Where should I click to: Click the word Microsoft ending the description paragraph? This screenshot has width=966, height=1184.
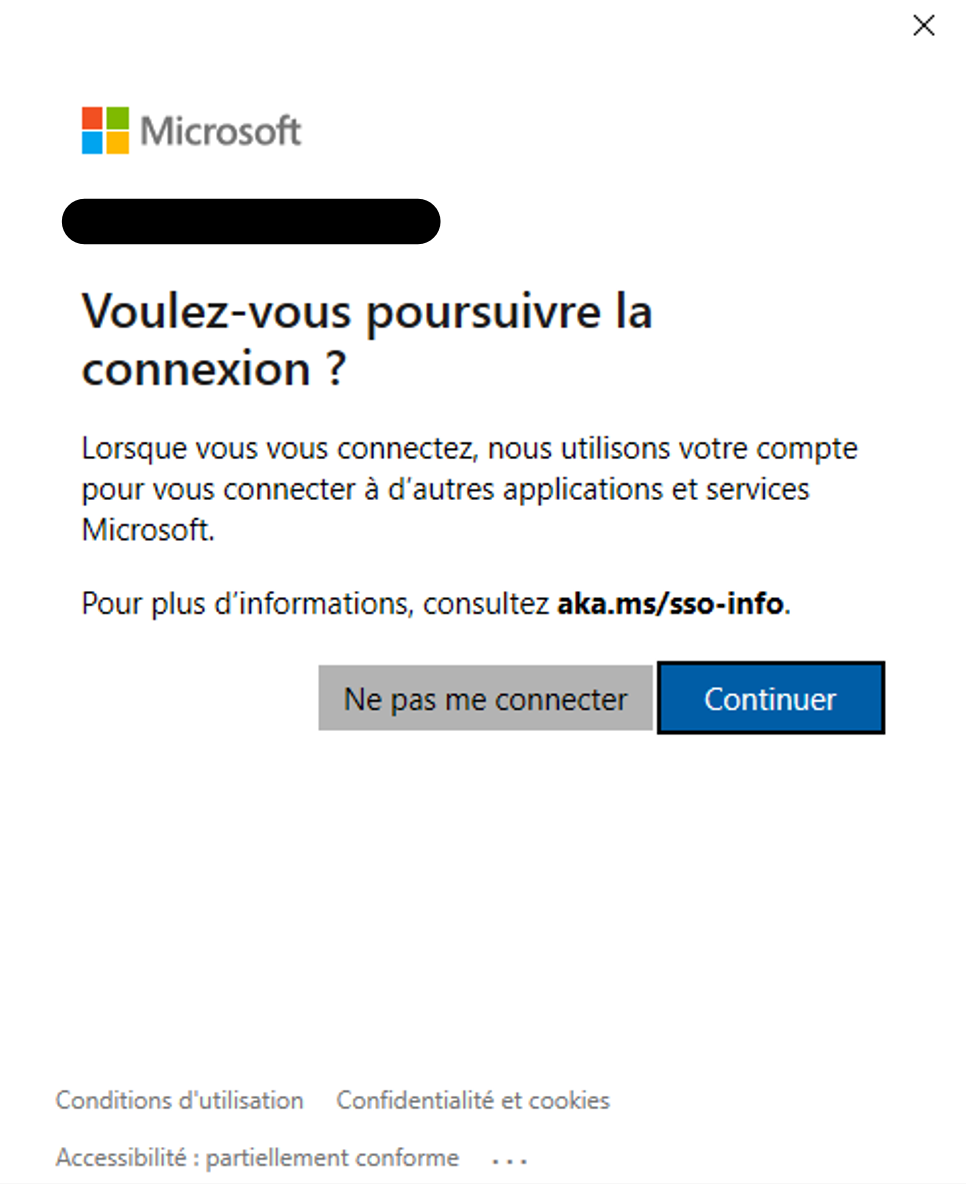pyautogui.click(x=146, y=530)
